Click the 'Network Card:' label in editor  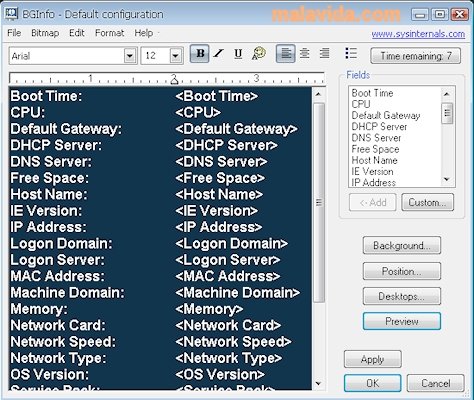coord(58,325)
